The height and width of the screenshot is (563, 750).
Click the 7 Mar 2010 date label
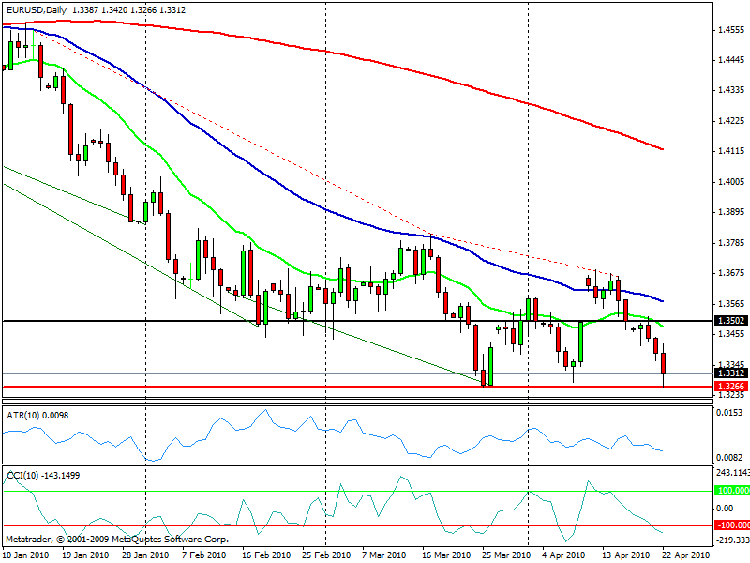point(384,555)
